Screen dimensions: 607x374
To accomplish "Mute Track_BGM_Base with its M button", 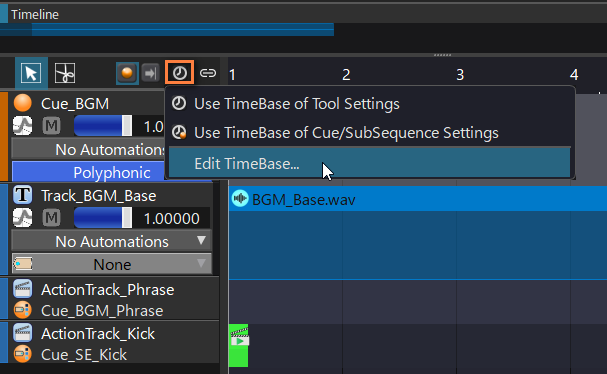I will click(51, 218).
